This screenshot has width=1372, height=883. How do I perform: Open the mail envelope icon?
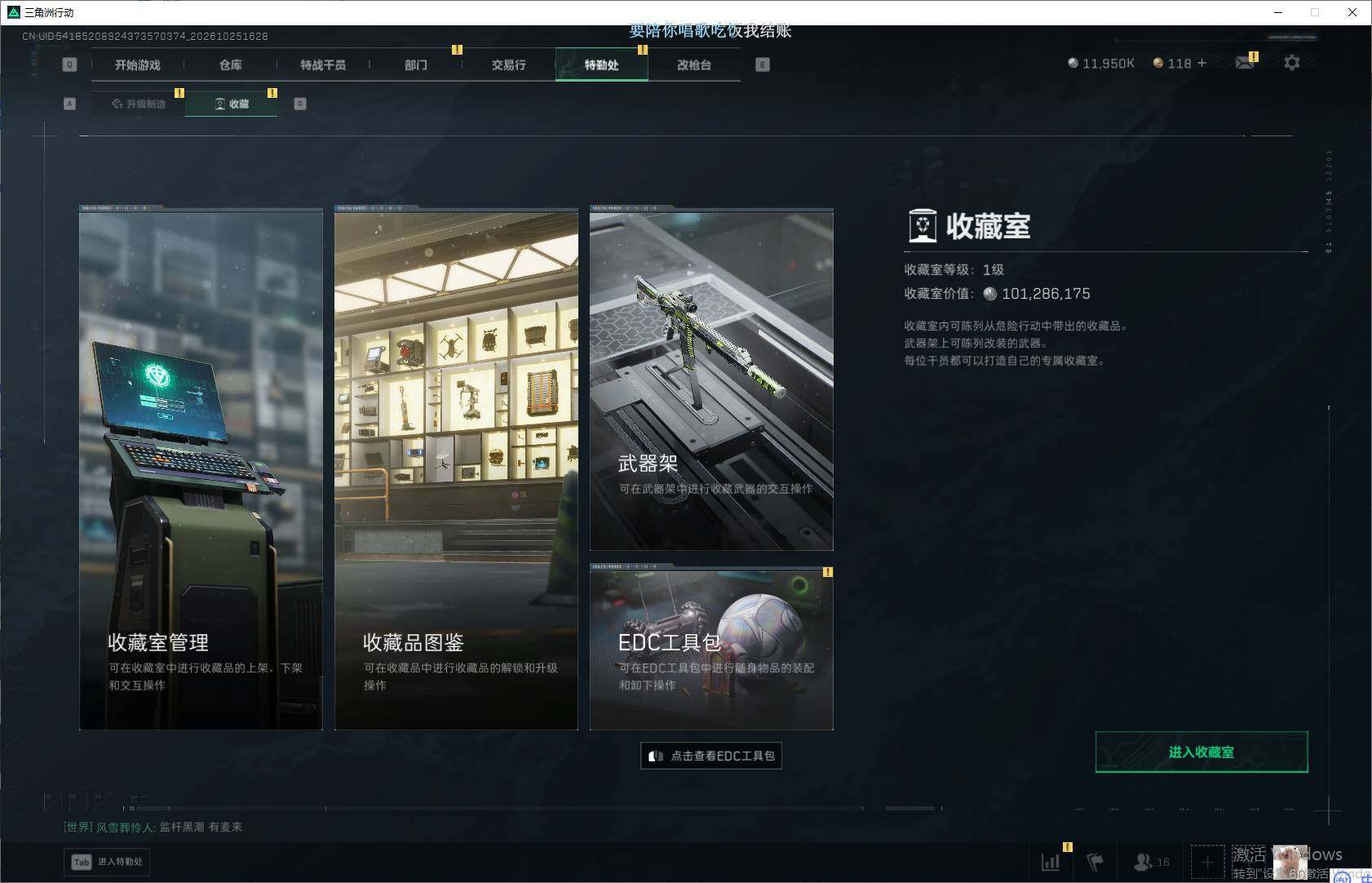[x=1245, y=63]
